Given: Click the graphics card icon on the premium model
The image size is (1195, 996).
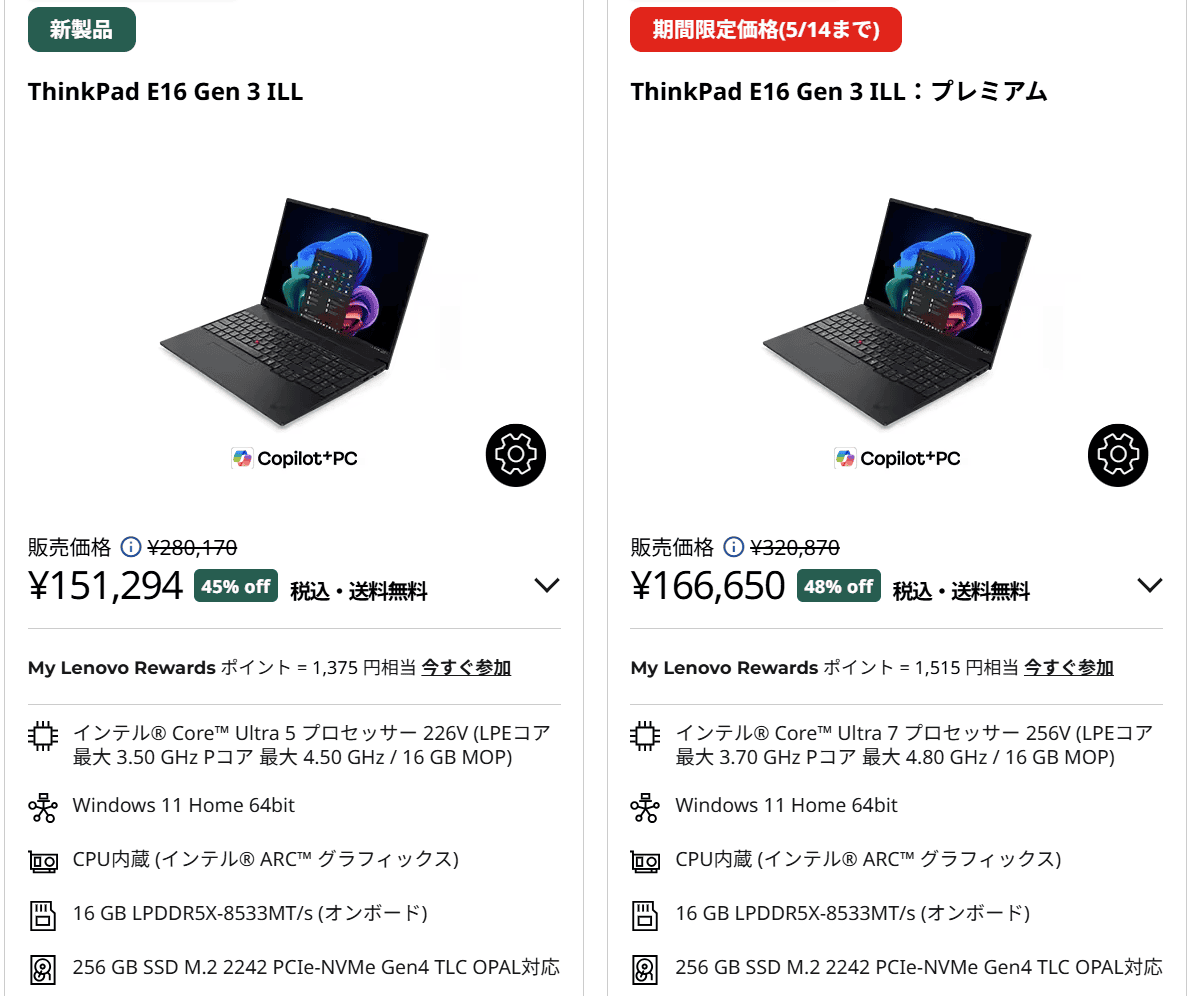Looking at the screenshot, I should (x=645, y=859).
